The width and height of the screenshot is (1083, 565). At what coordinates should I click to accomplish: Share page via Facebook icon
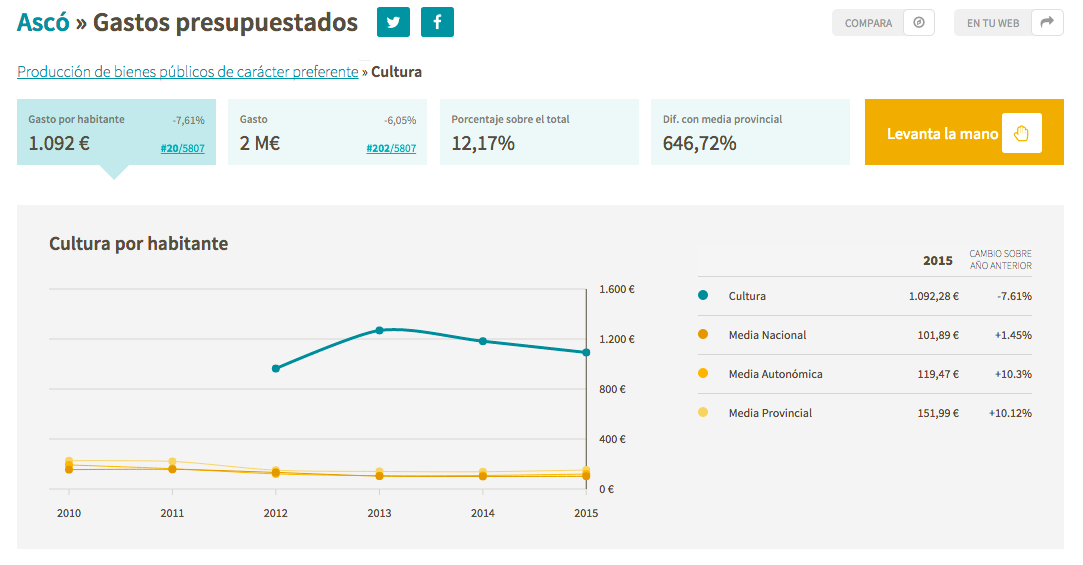coord(437,22)
